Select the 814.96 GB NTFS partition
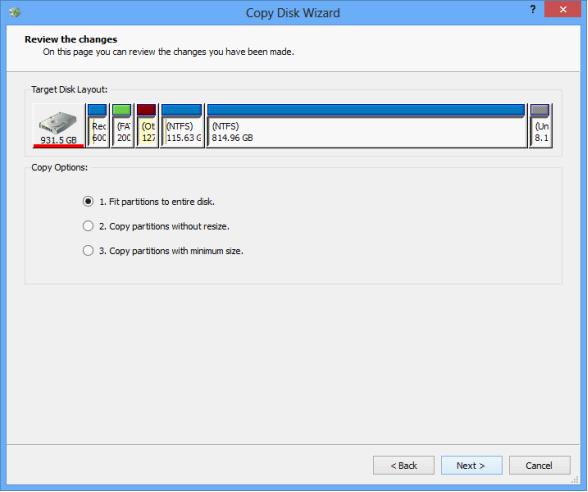 366,126
